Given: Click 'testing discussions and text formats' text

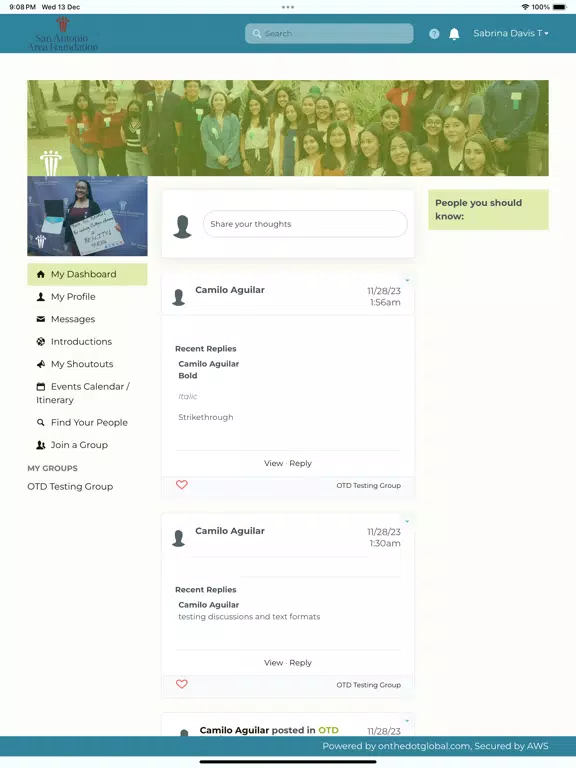Looking at the screenshot, I should (249, 617).
